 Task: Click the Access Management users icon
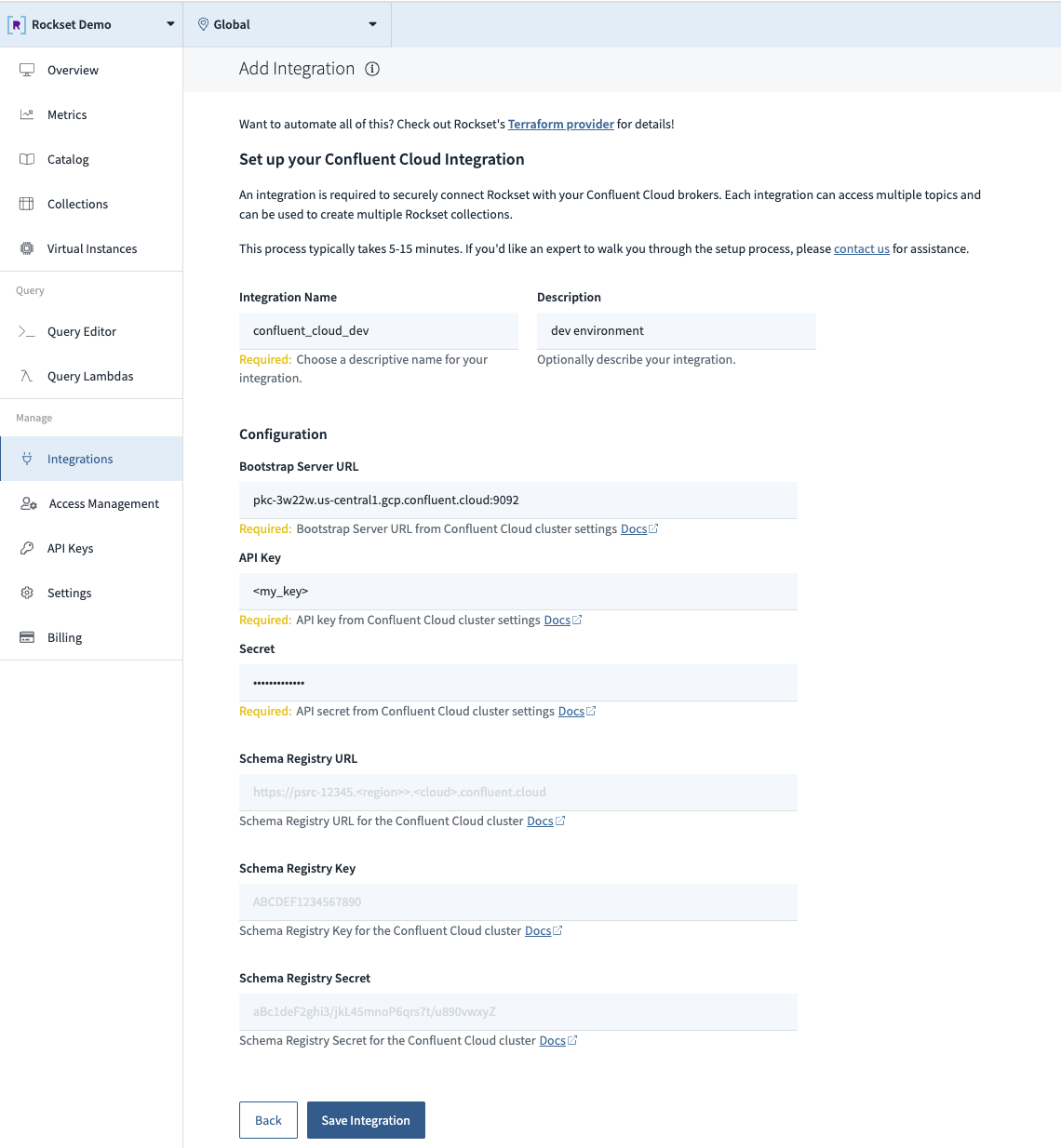(x=29, y=503)
